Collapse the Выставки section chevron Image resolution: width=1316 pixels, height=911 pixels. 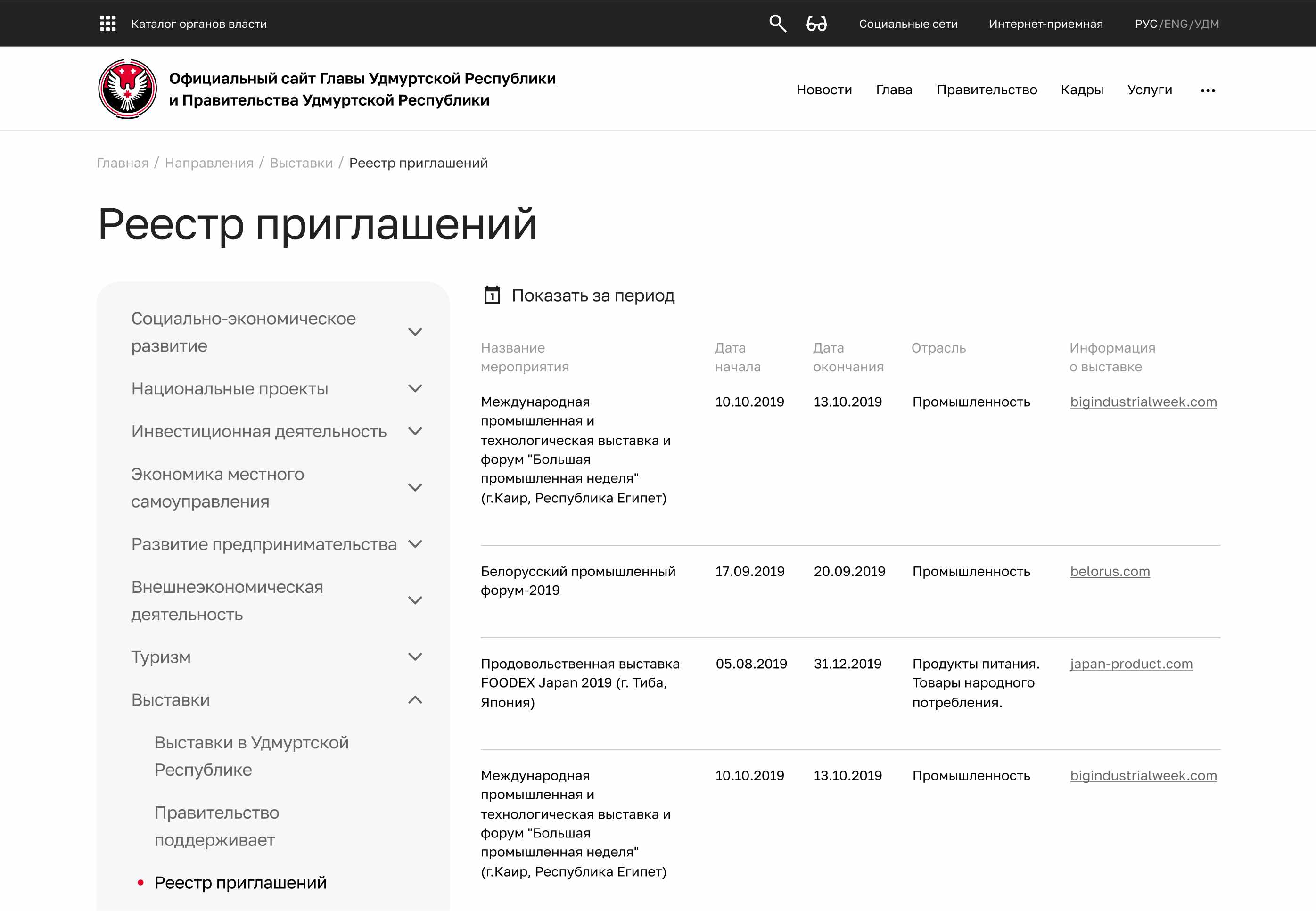[415, 699]
